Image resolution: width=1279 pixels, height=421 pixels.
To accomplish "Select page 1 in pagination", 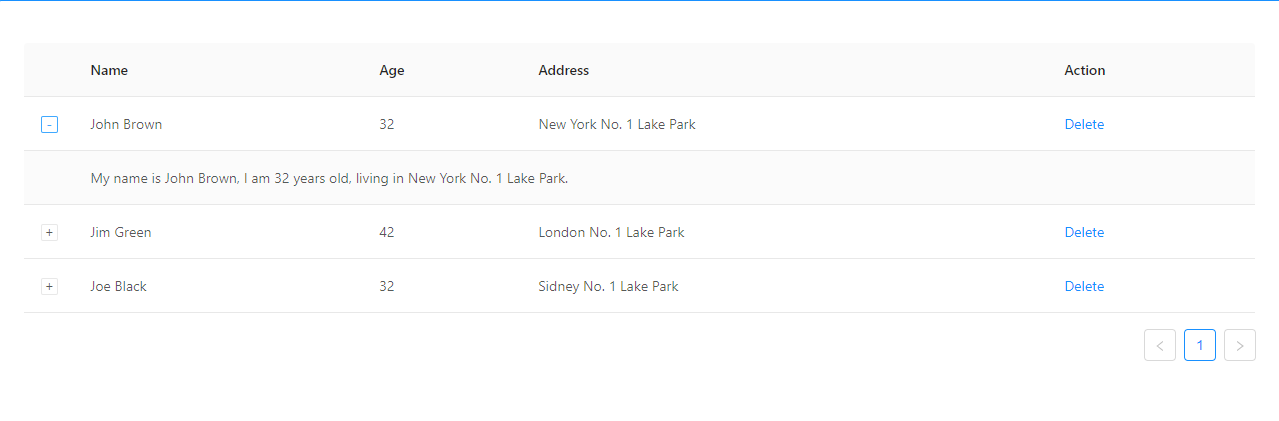I will coord(1200,345).
